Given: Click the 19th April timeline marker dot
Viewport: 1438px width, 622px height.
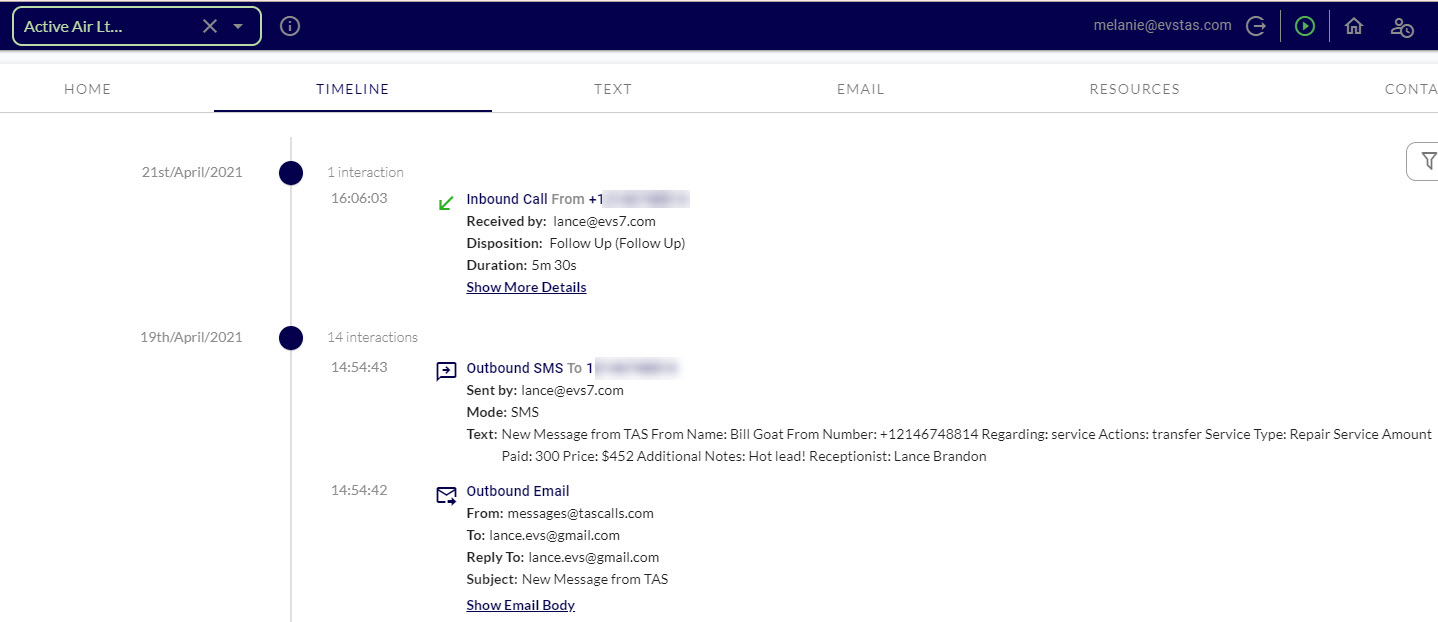Looking at the screenshot, I should [291, 338].
